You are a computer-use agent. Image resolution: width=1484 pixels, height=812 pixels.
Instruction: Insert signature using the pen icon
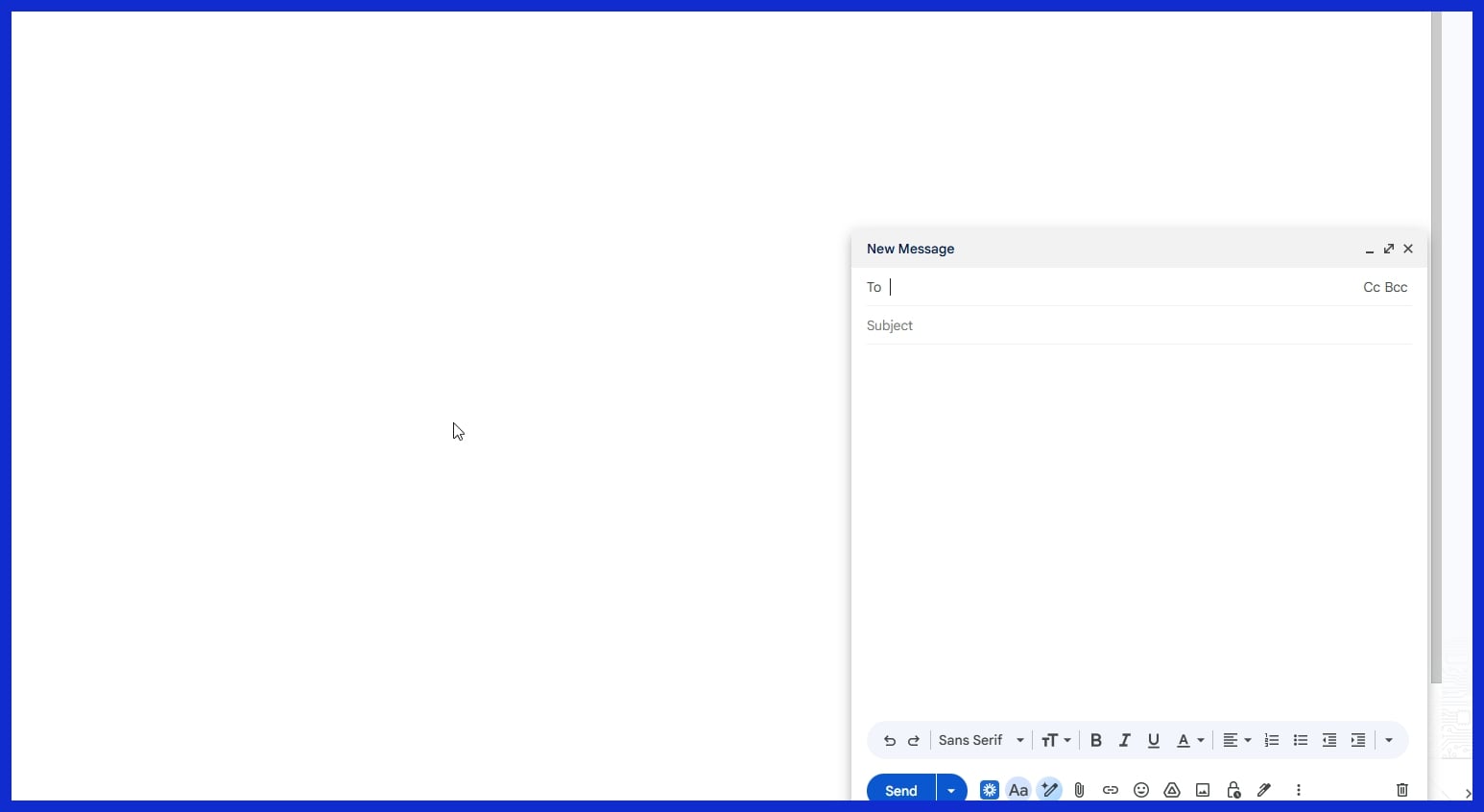tap(1264, 790)
